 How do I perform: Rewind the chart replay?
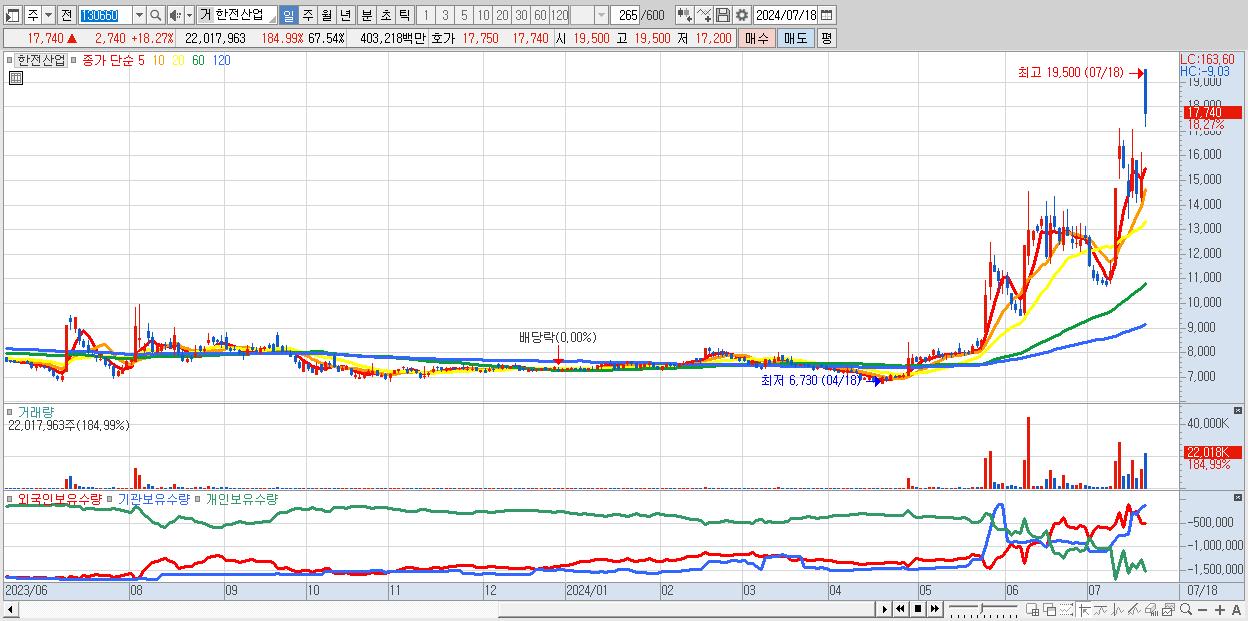900,609
